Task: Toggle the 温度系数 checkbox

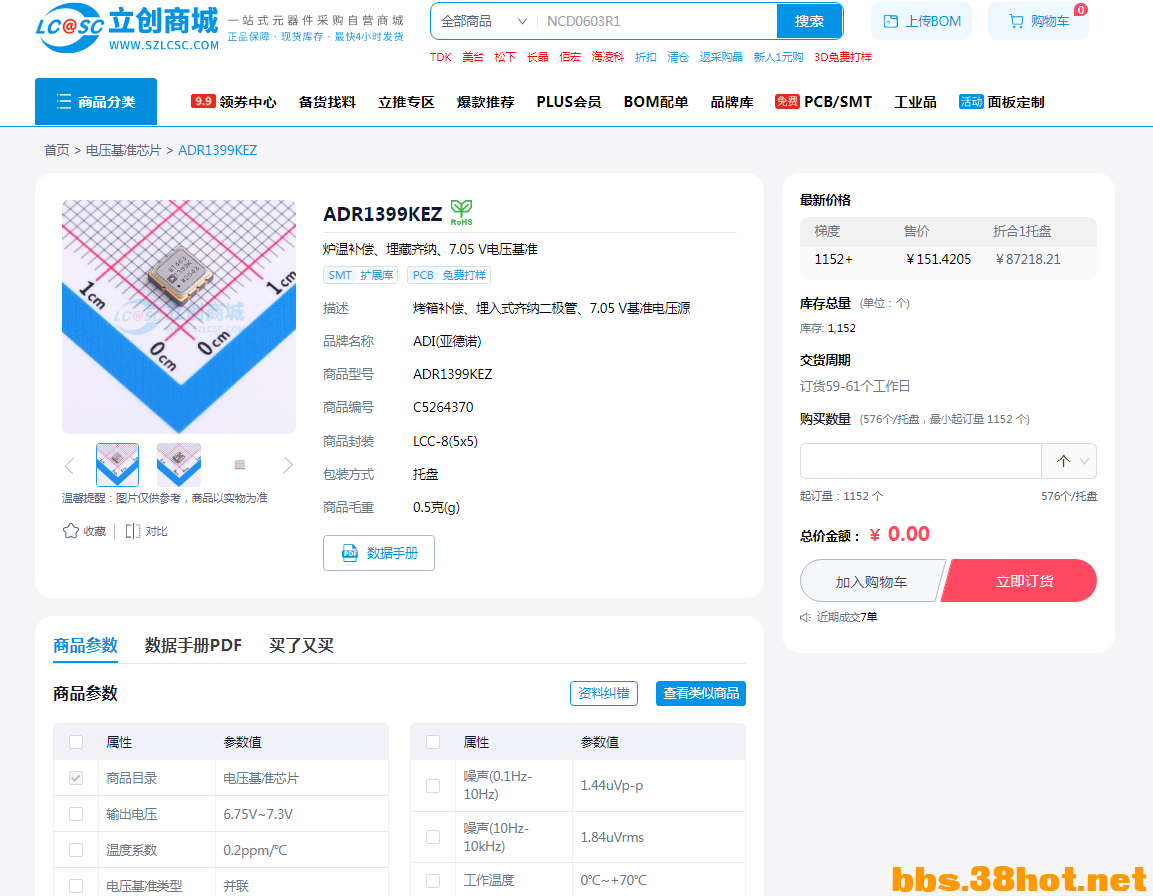Action: (76, 850)
